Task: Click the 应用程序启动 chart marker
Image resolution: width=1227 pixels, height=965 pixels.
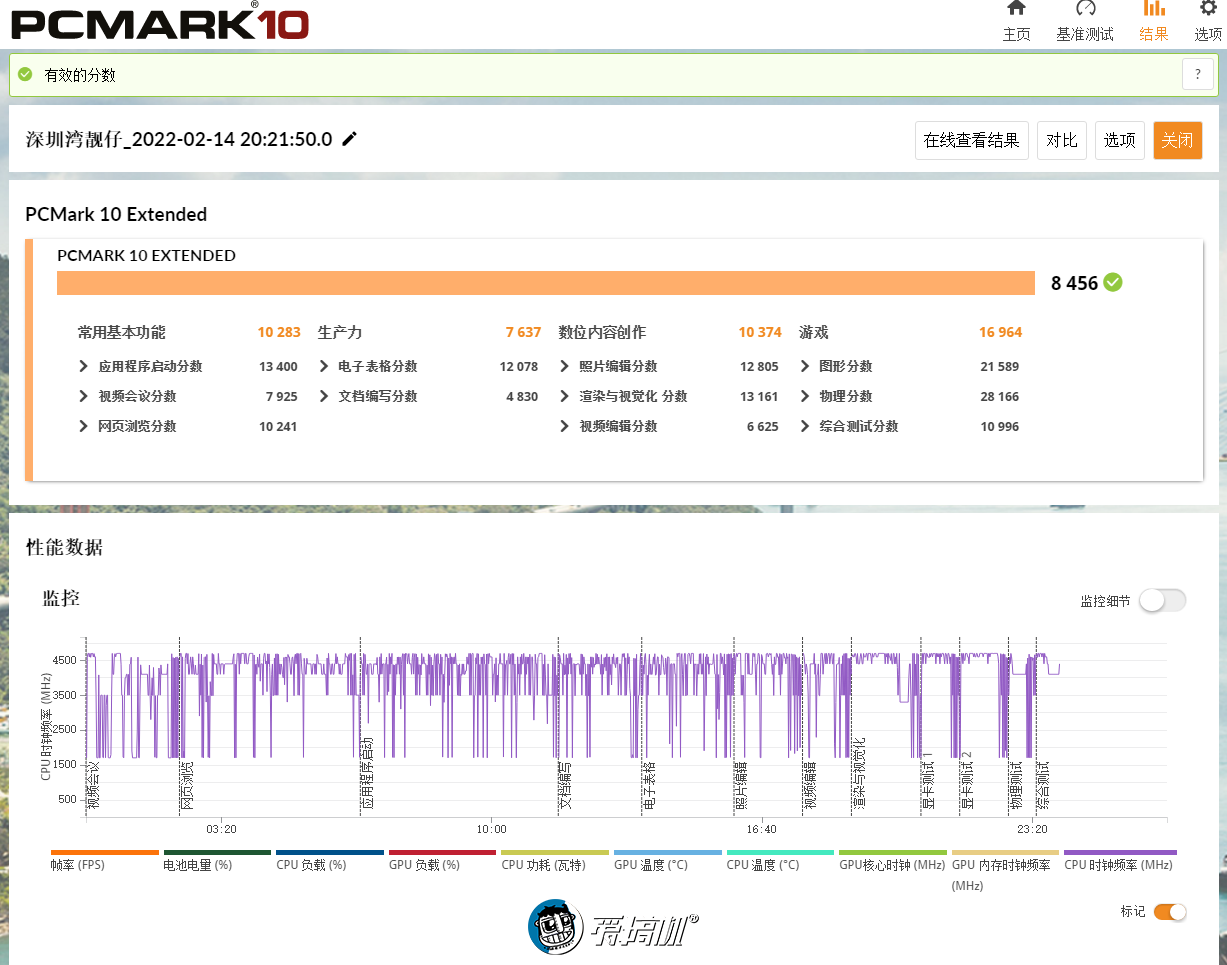Action: pyautogui.click(x=367, y=774)
